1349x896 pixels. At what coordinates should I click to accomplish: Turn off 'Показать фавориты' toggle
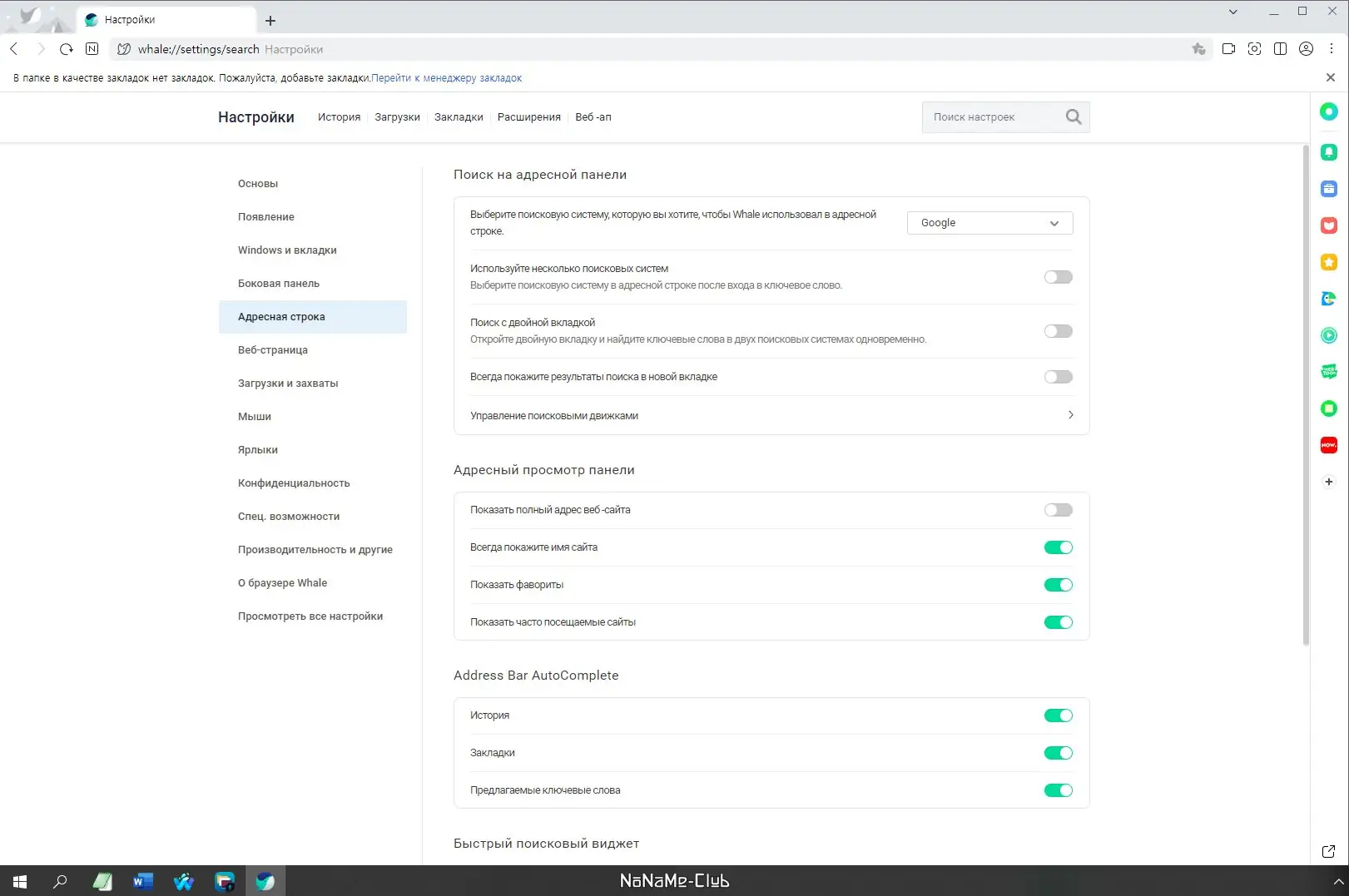[1059, 585]
